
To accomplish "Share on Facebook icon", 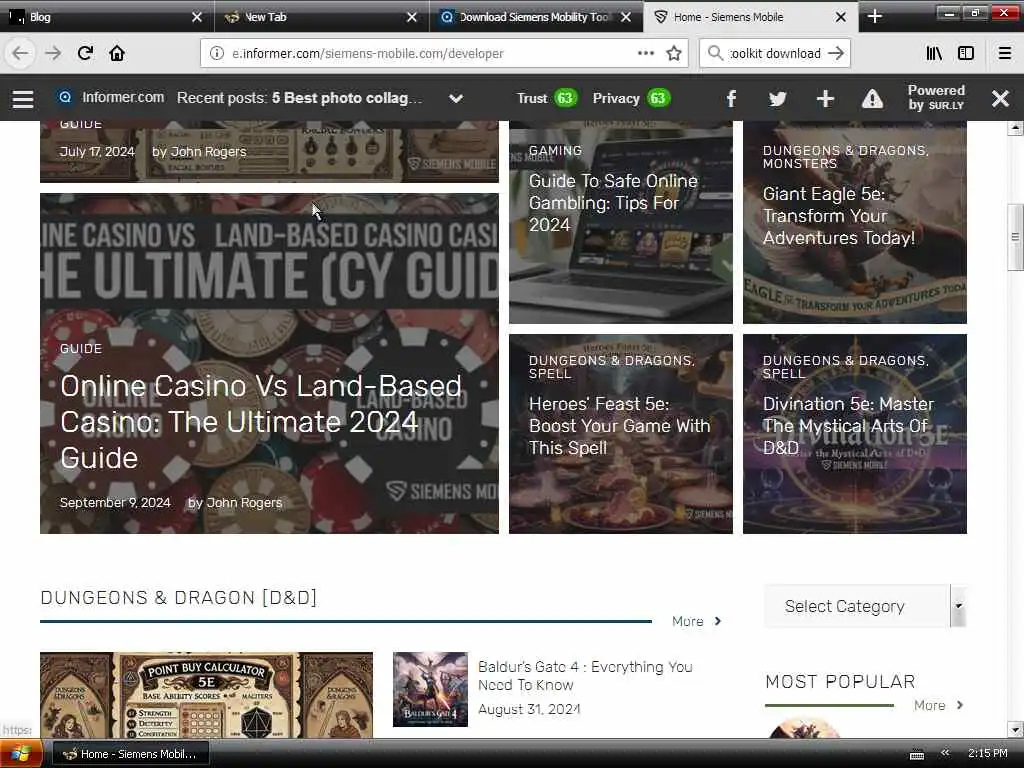I will (731, 99).
